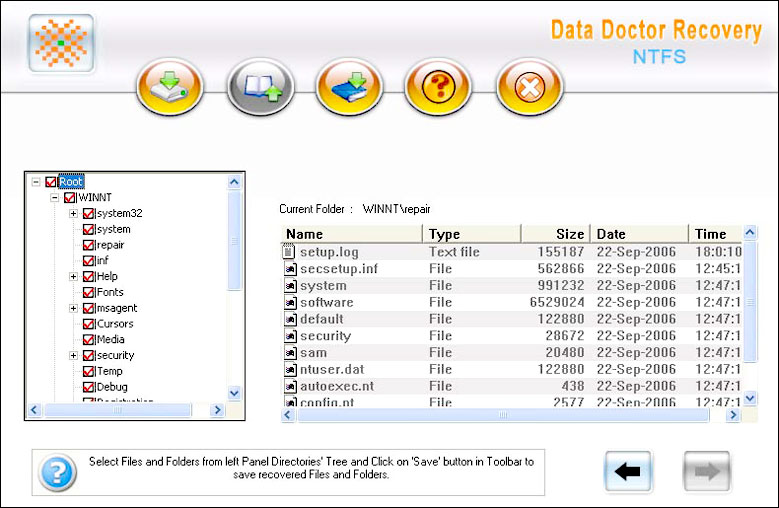Select the ntuser.dat file name
This screenshot has height=508, width=779.
[332, 369]
